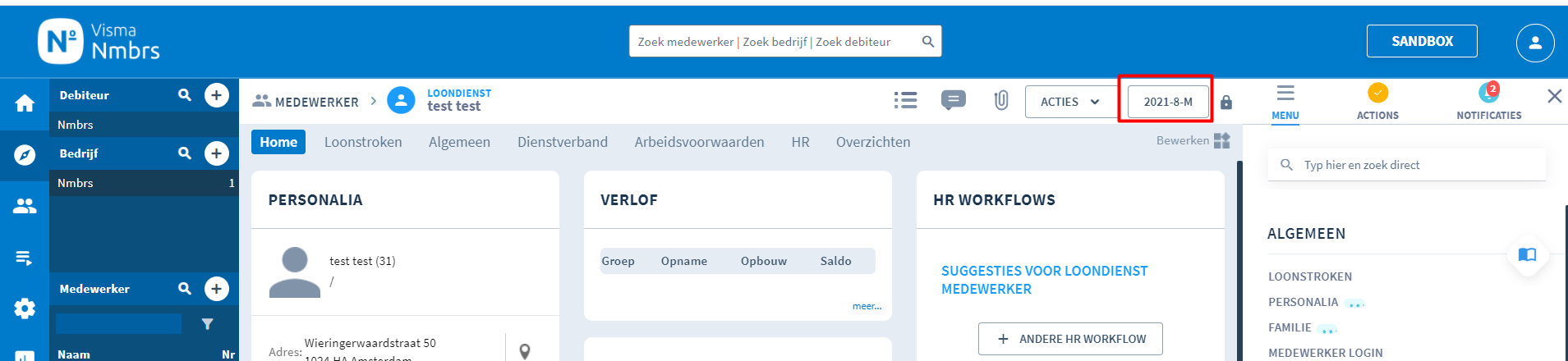Search within Debiteur list
Screen dimensions: 1568x361
click(185, 95)
